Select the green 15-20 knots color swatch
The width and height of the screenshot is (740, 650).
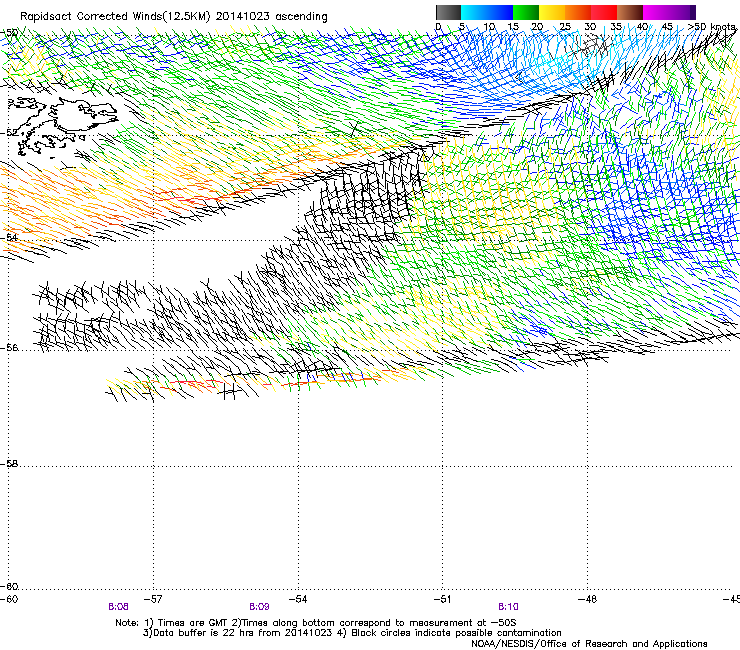pos(526,12)
